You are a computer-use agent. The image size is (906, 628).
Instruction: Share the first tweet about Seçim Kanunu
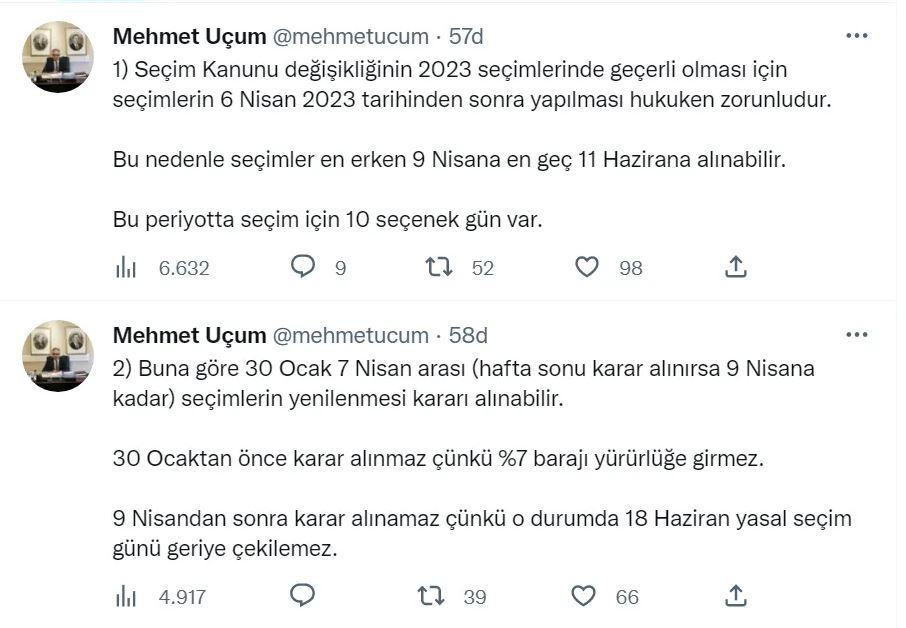click(735, 267)
